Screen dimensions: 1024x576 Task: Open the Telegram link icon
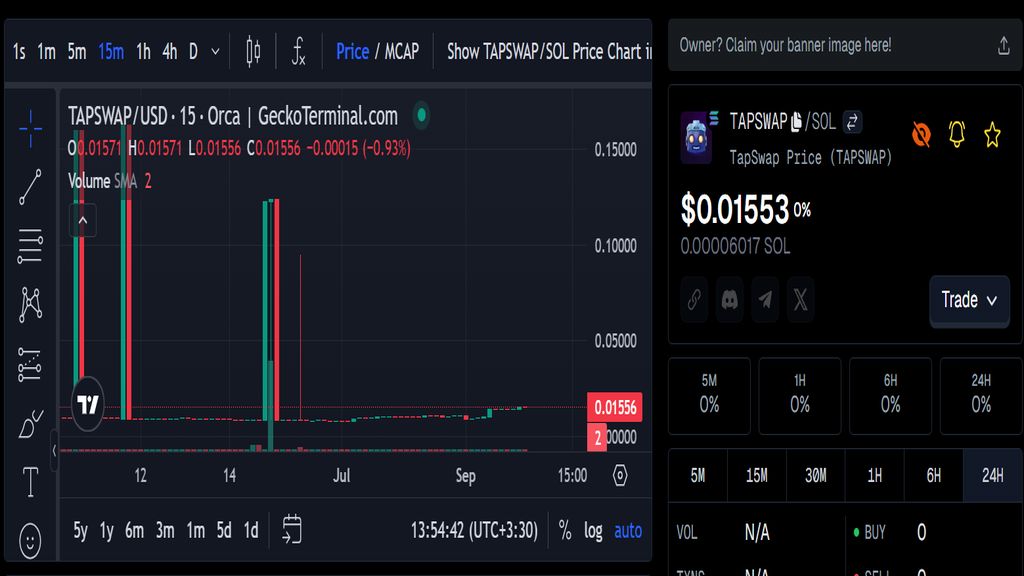coord(765,300)
